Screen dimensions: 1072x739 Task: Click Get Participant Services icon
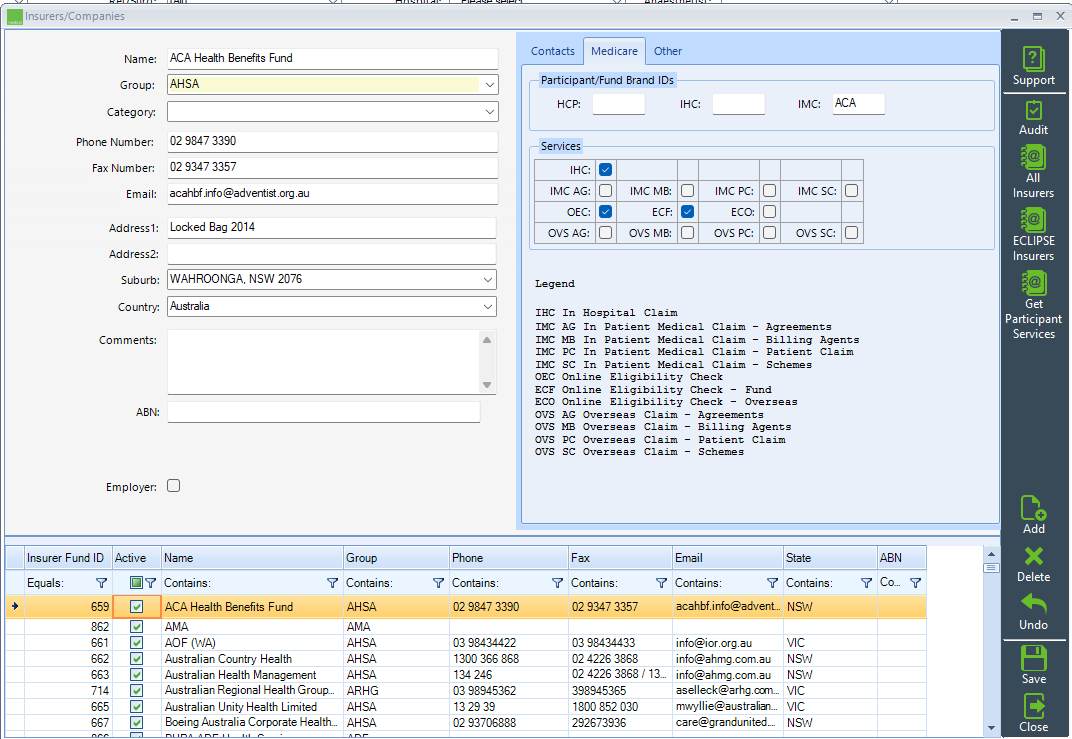[1033, 305]
